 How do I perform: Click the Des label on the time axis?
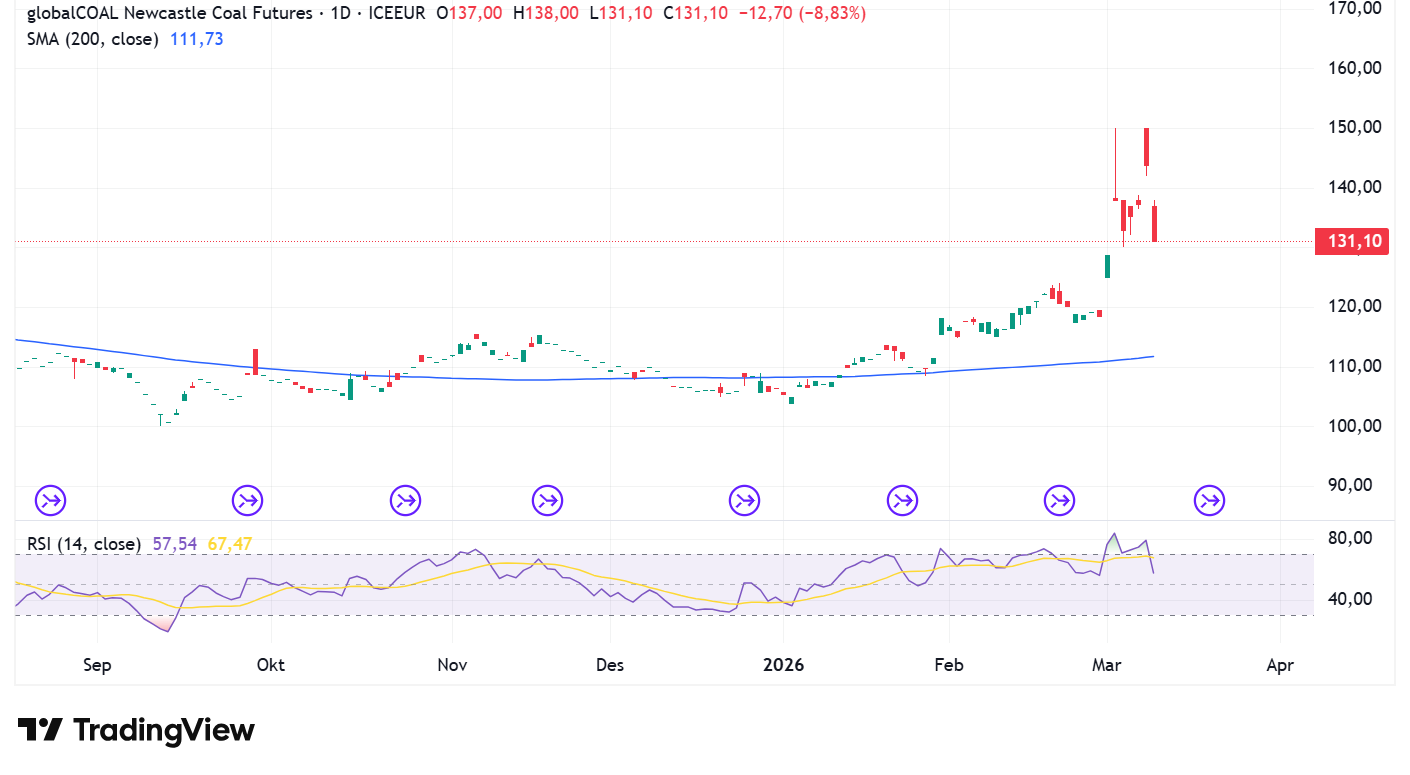tap(609, 665)
